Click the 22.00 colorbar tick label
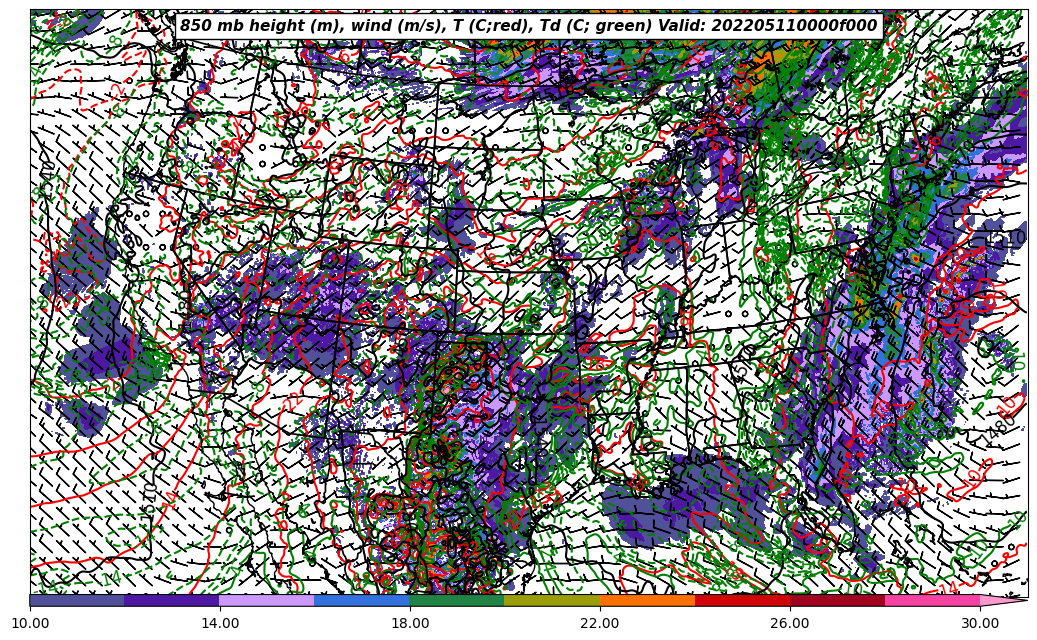This screenshot has height=640, width=1037. [x=600, y=623]
